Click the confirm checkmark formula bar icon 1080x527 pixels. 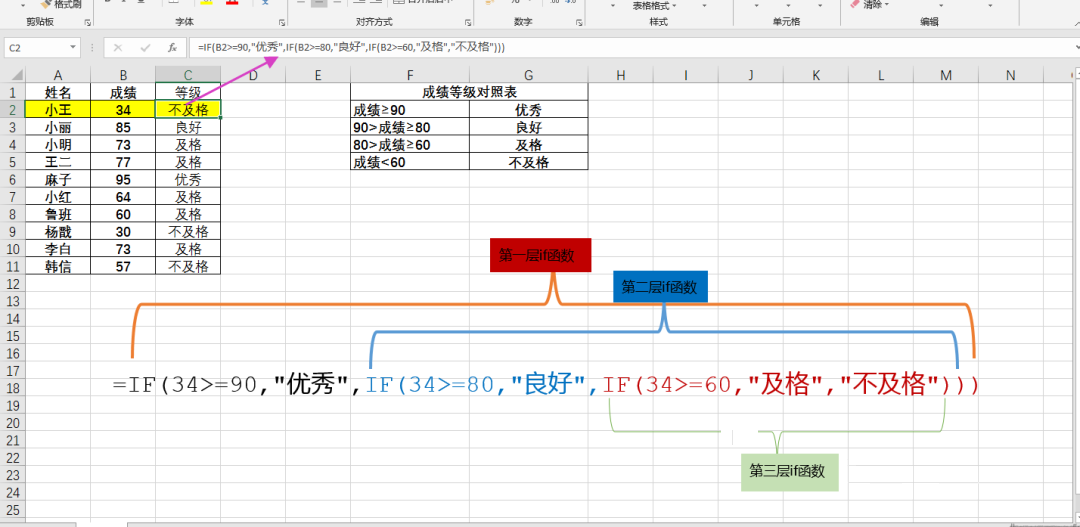pos(145,48)
